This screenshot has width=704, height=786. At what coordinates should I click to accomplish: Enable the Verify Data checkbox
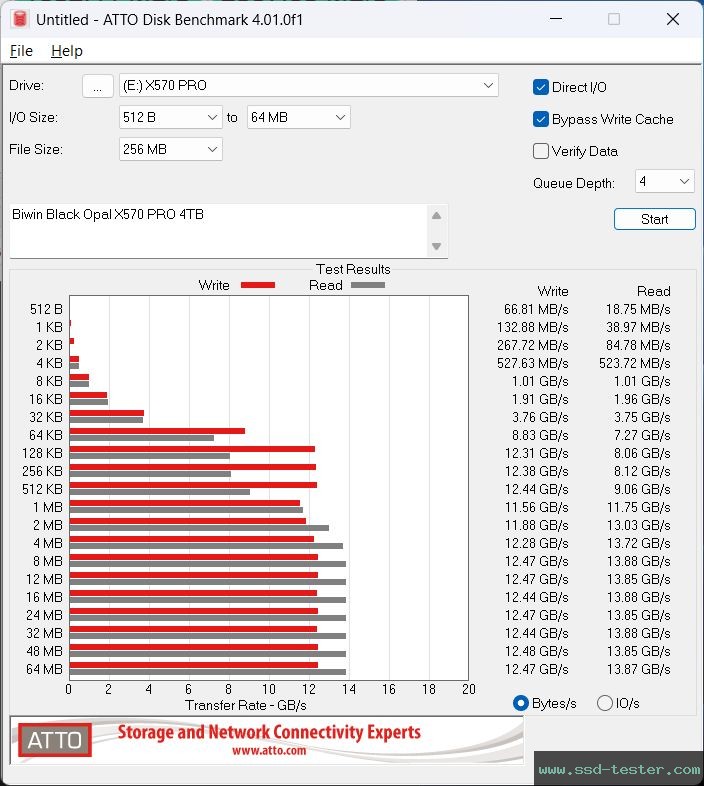541,151
